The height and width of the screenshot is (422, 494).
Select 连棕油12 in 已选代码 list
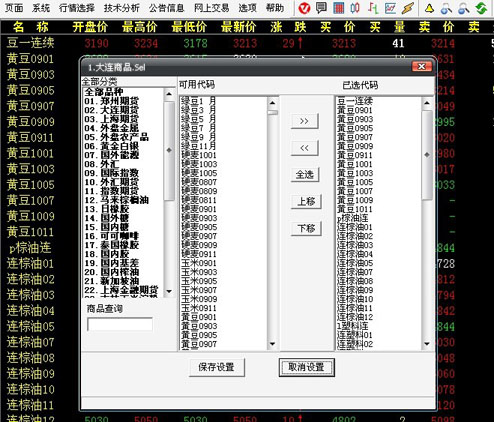(355, 317)
